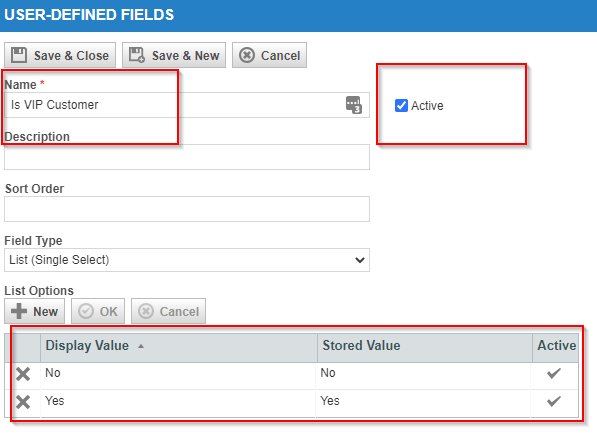Edit the Yes stored value cell

[x=423, y=402]
